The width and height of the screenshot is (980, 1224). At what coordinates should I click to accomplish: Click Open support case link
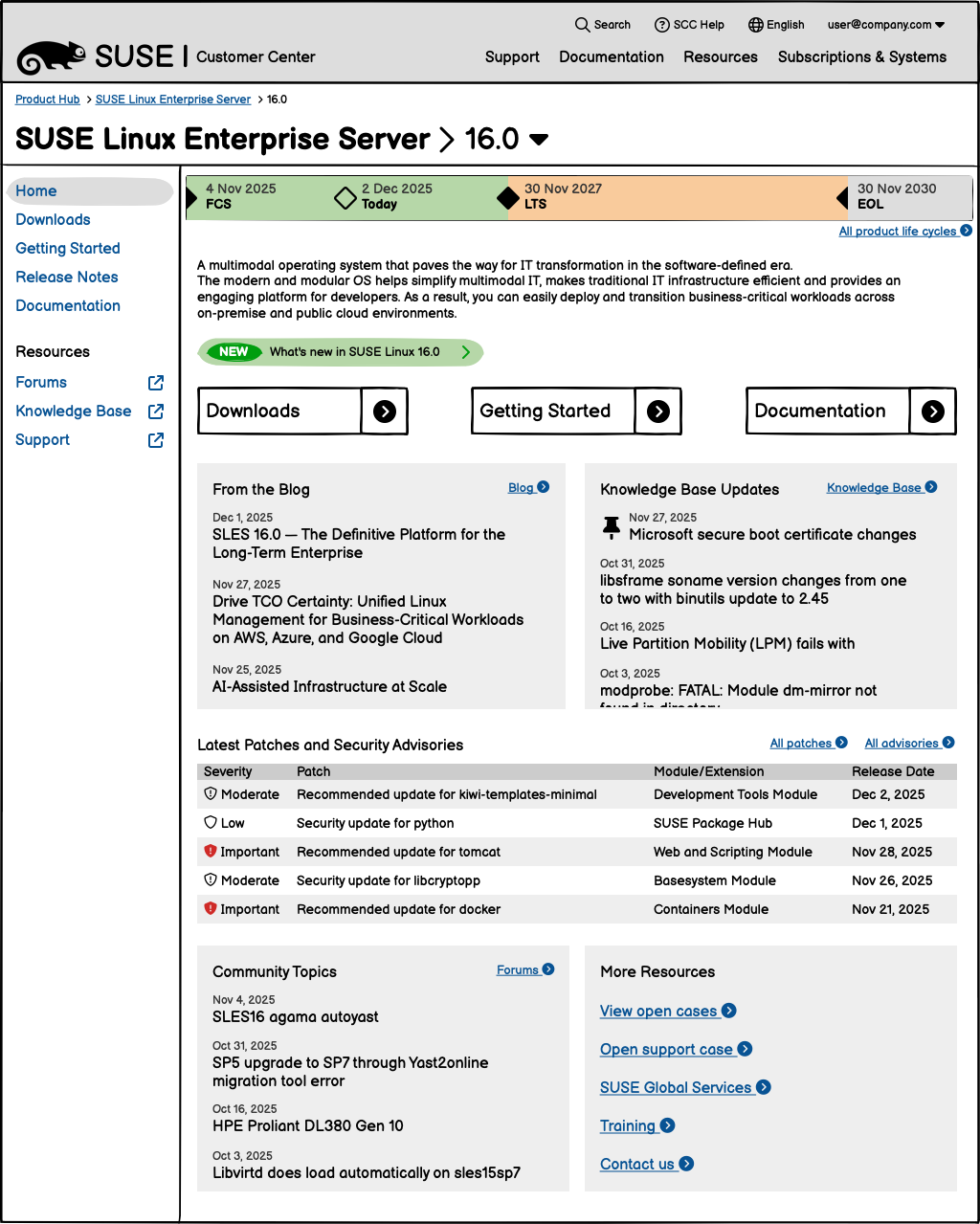[x=676, y=1049]
